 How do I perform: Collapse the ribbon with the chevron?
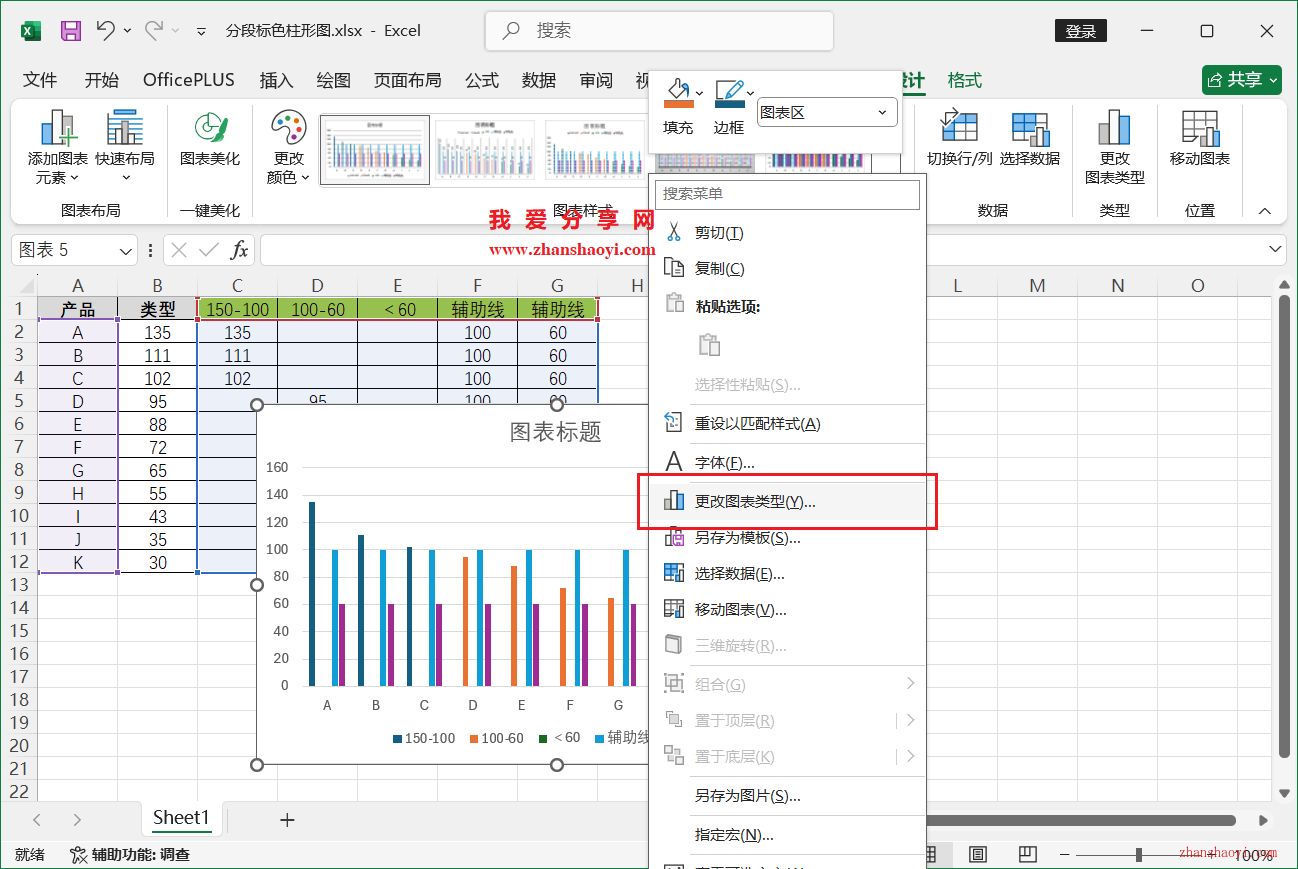1264,211
